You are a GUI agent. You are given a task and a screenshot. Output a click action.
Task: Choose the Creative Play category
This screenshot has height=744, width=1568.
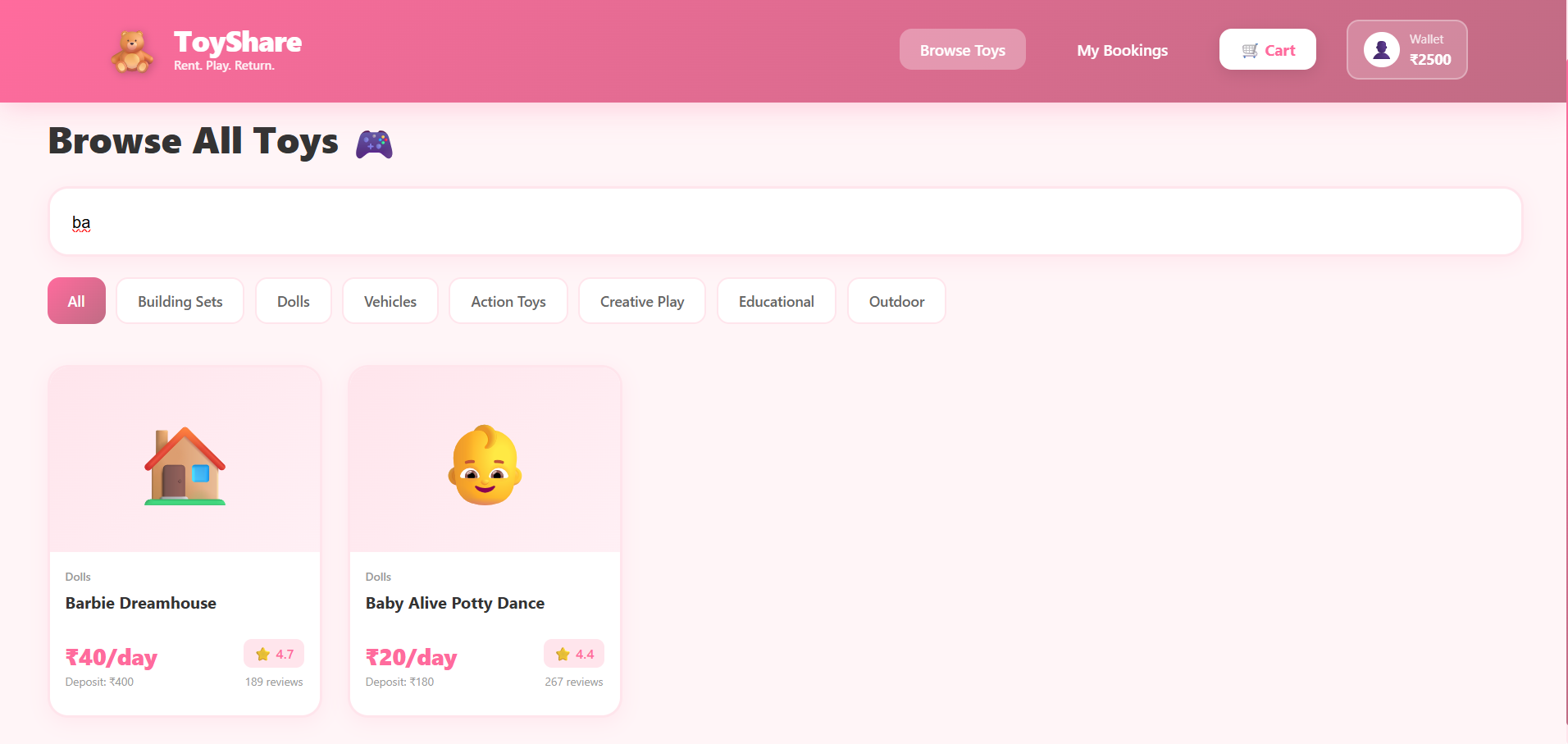point(642,301)
